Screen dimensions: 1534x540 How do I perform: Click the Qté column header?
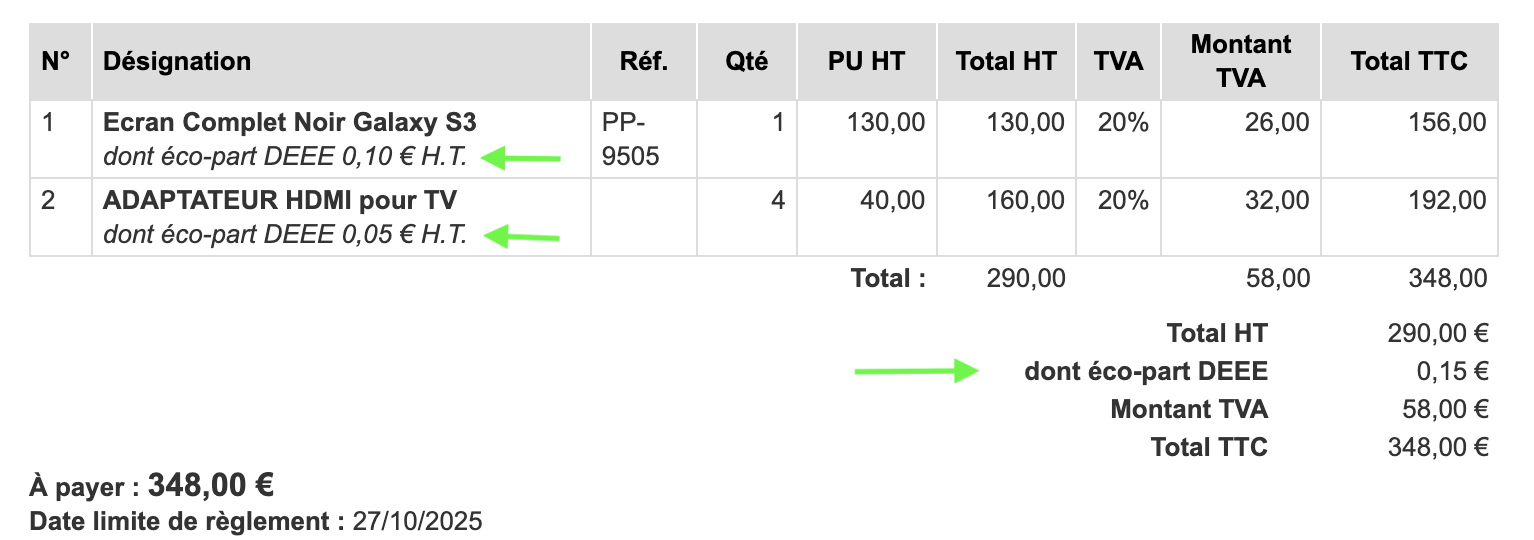pos(747,61)
